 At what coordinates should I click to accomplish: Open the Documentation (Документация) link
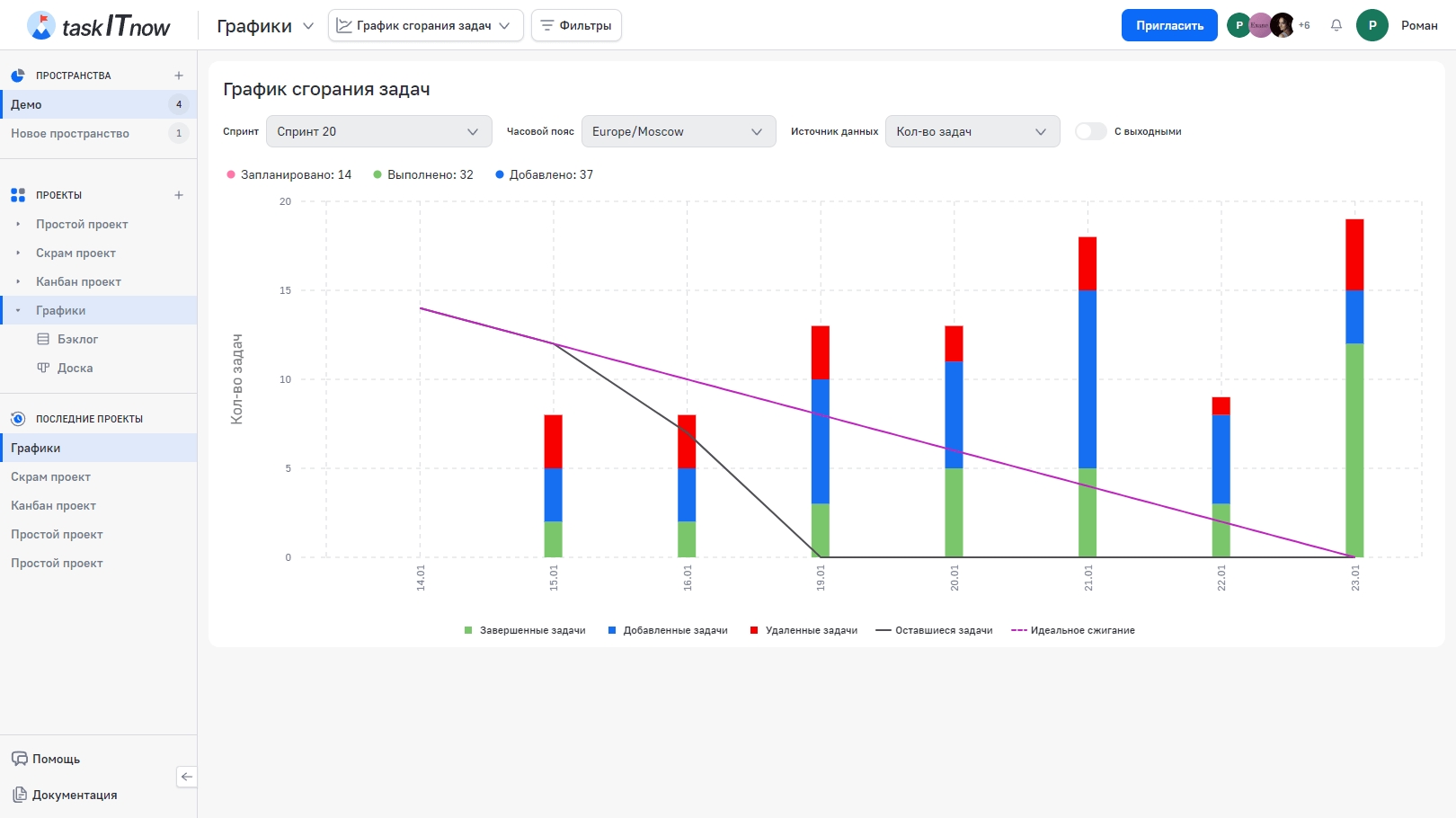point(75,795)
